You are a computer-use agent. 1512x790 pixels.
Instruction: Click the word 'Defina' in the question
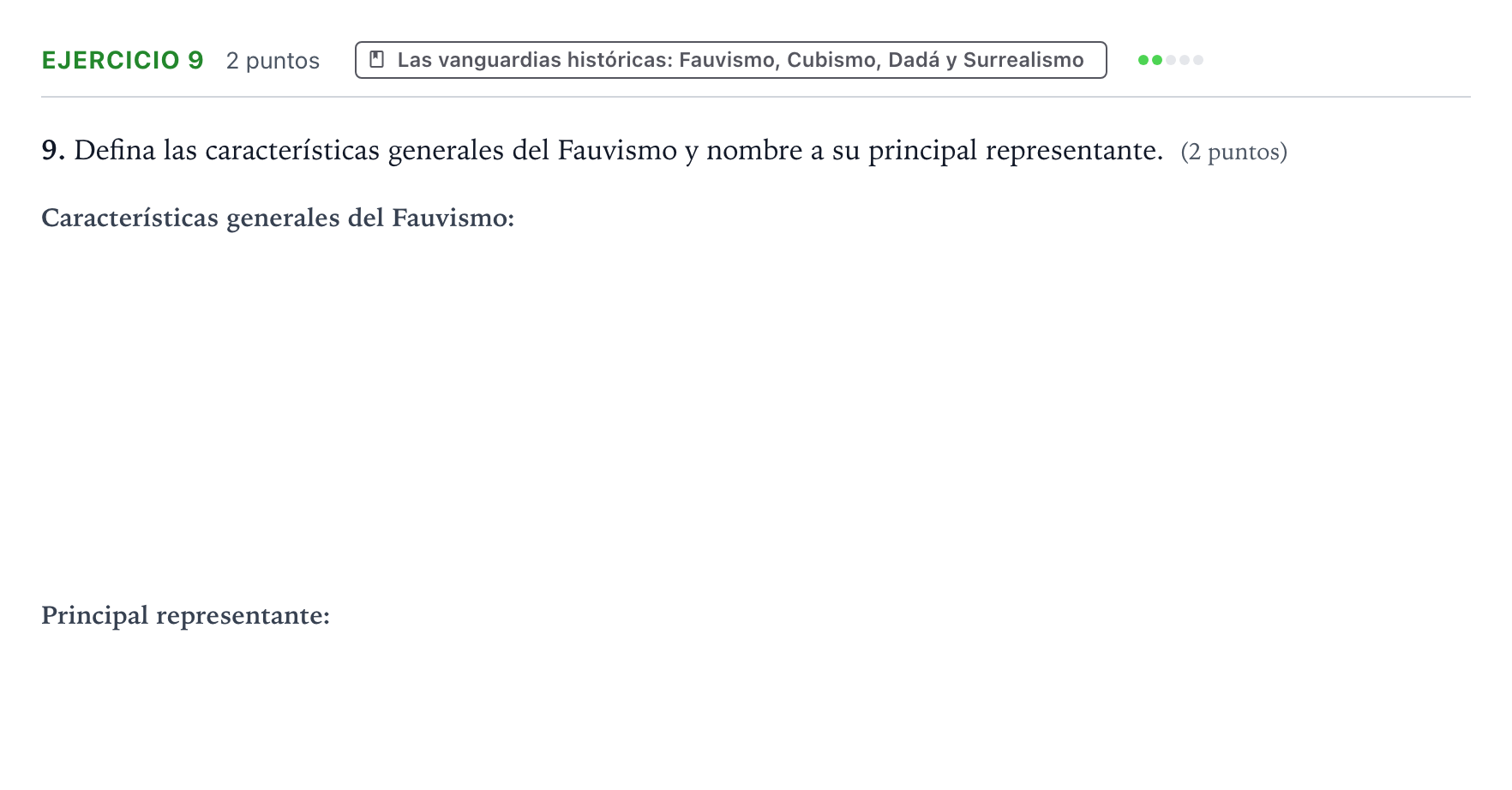(115, 151)
